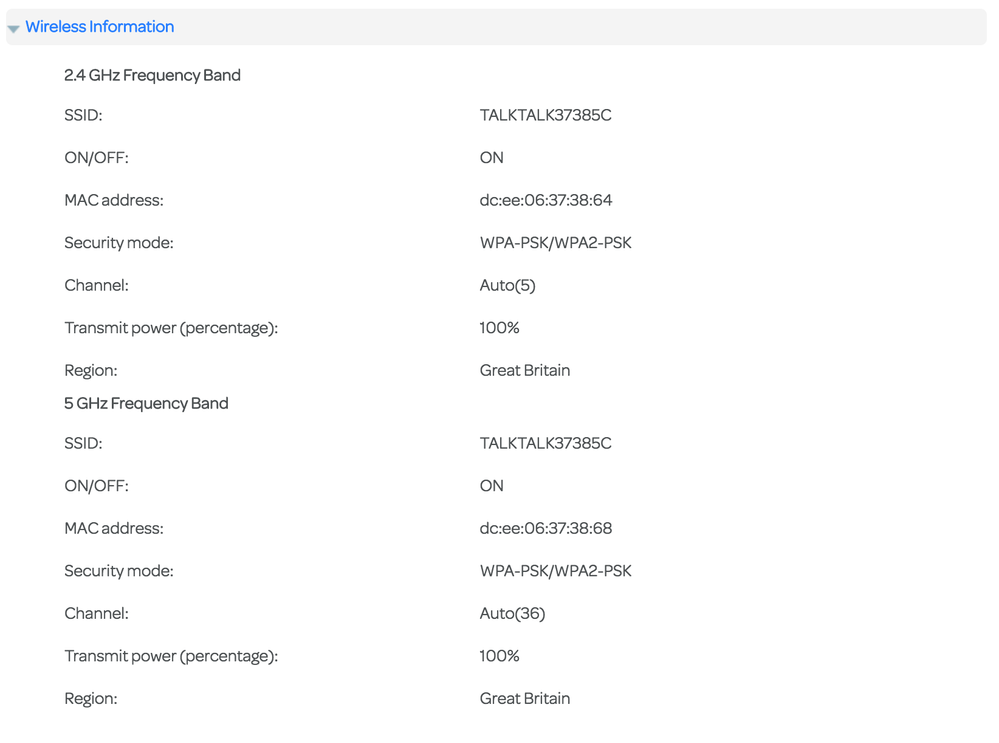The height and width of the screenshot is (743, 999).
Task: Click the 2.4 GHz Frequency Band heading
Action: [152, 75]
